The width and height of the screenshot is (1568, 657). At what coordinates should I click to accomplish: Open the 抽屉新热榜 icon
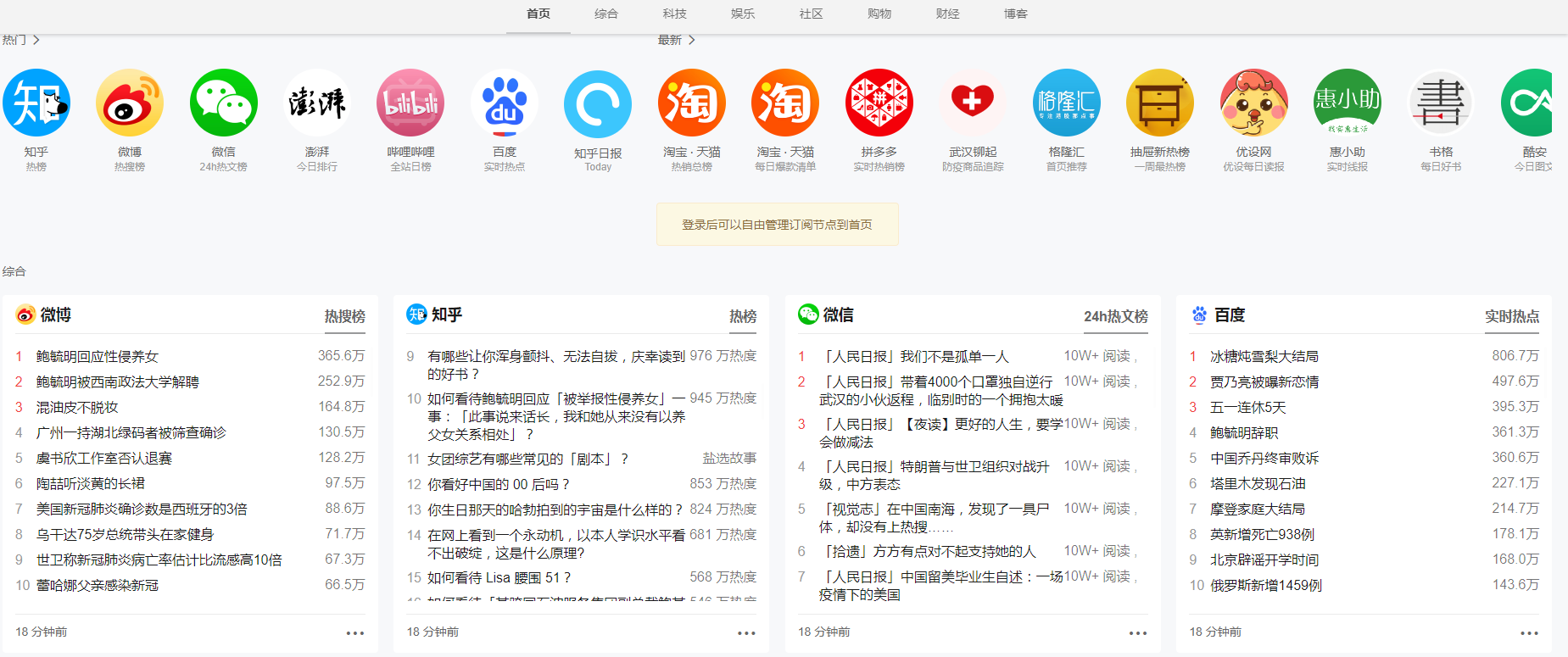(x=1160, y=103)
